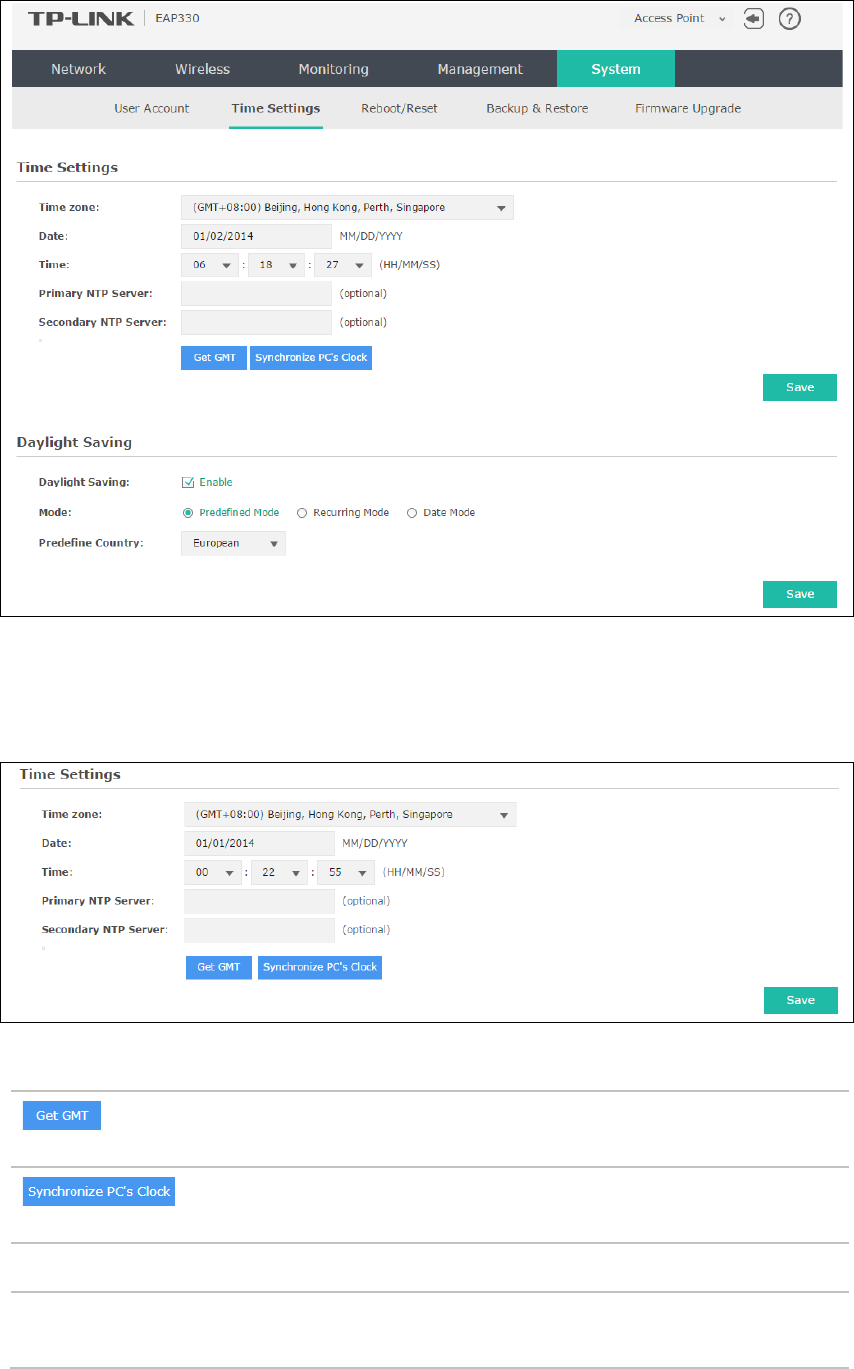Click the Primary NTP Server field in top panel

coord(256,293)
